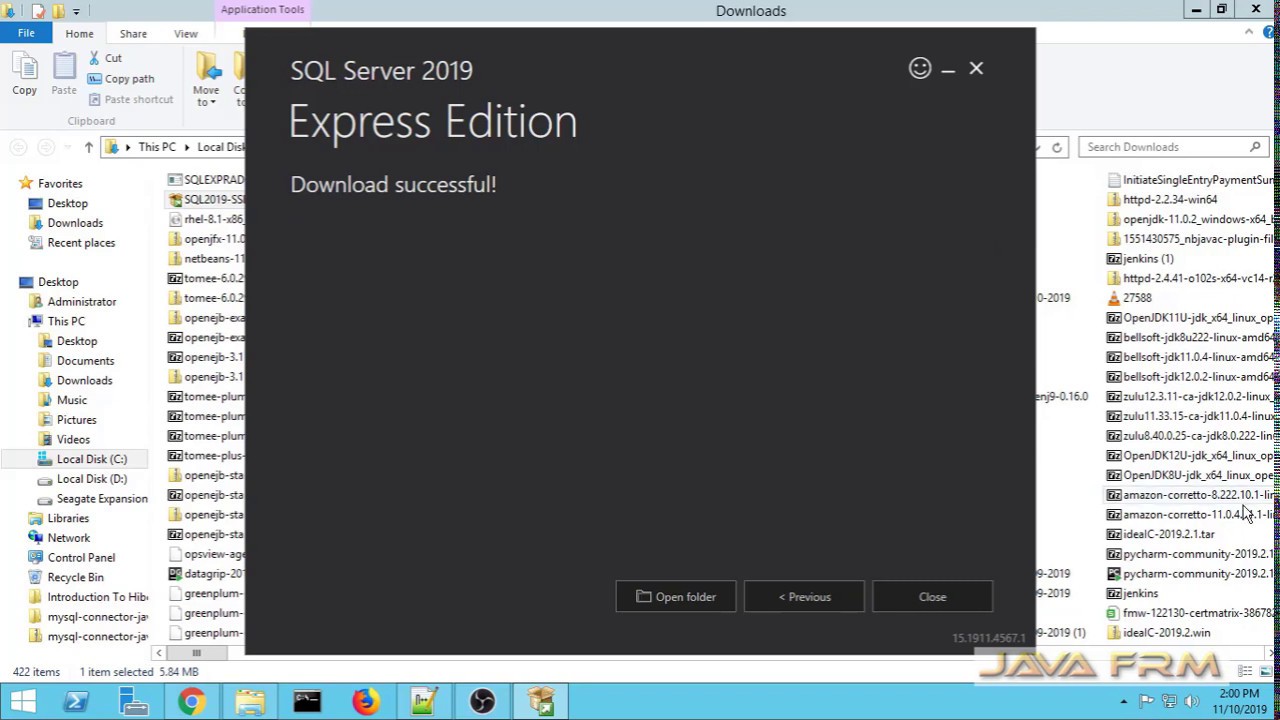
Task: Switch to the Home ribbon tab
Action: pyautogui.click(x=79, y=33)
